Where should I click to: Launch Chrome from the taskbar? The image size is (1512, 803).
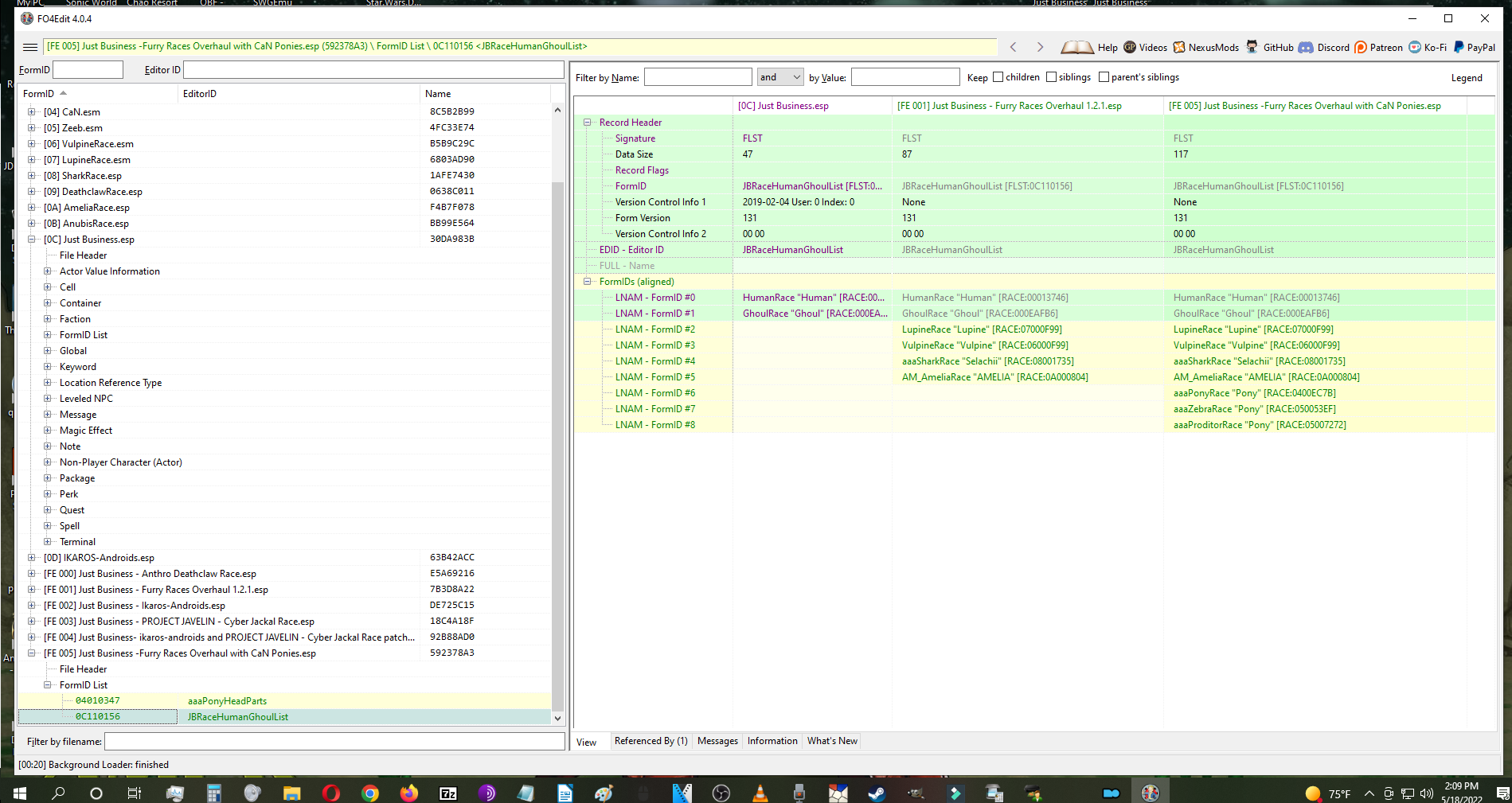[369, 793]
